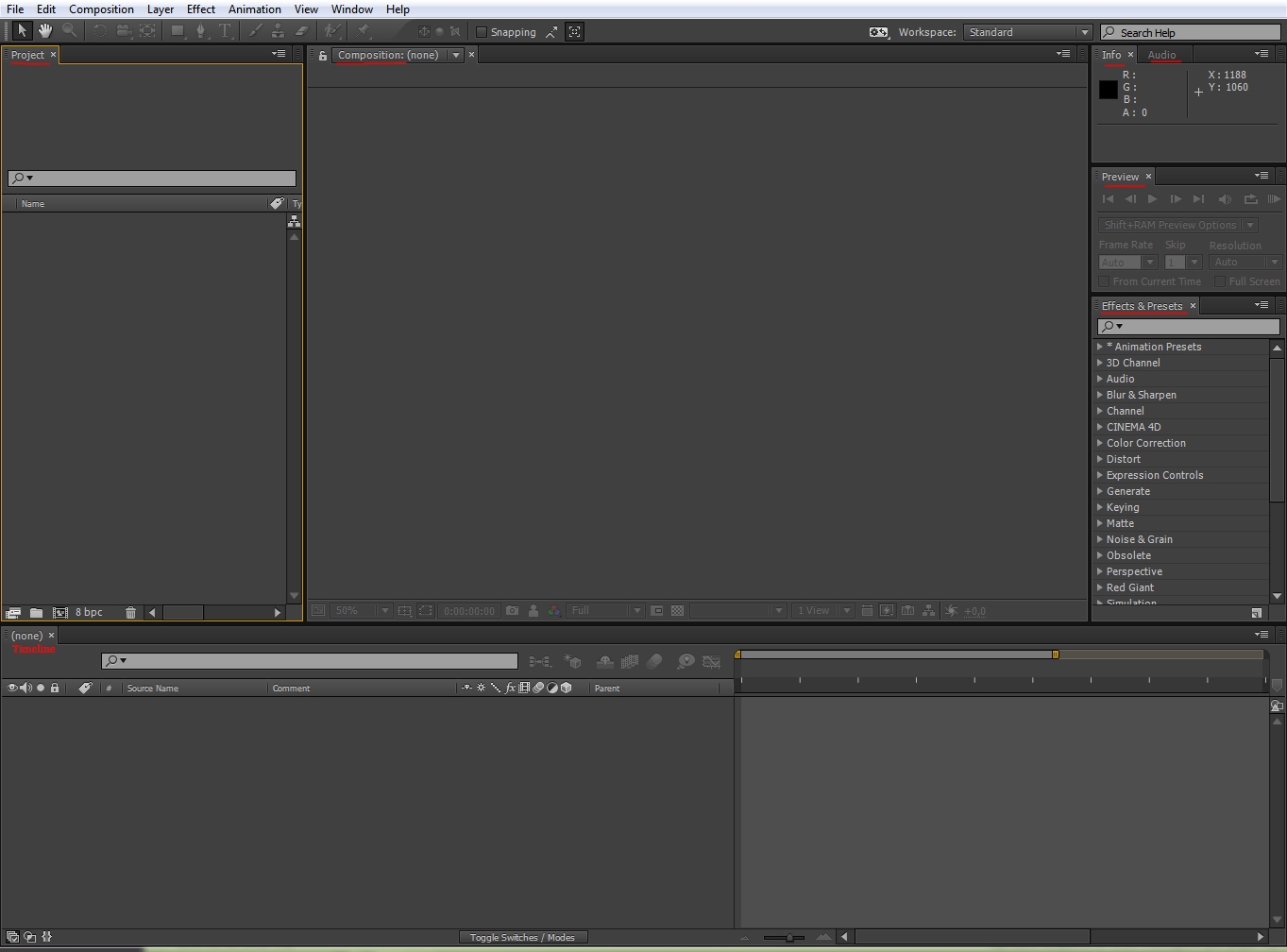Screen dimensions: 1287x952
Task: Open the project flowchart view icon
Action: pos(294,221)
